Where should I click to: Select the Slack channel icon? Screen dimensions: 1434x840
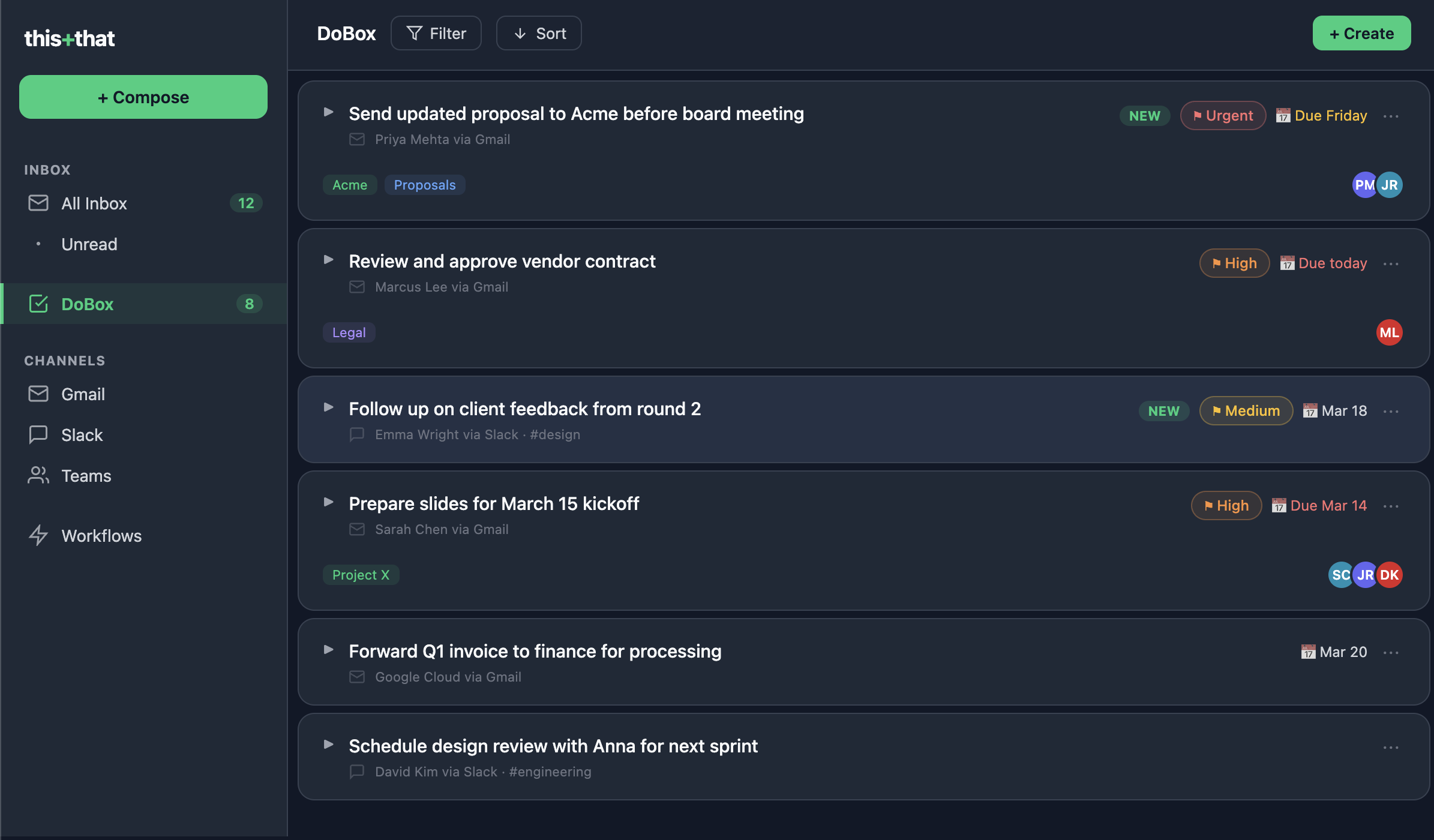[38, 434]
